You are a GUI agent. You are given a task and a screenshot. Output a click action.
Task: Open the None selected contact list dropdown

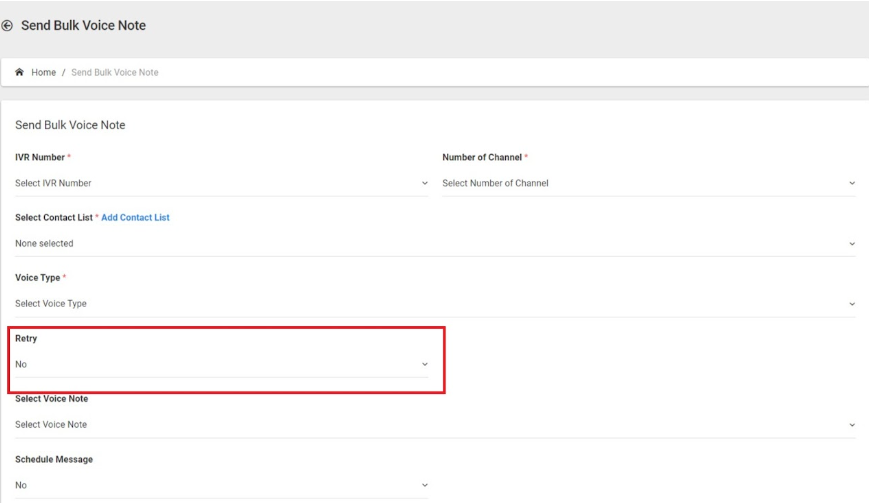coord(436,244)
